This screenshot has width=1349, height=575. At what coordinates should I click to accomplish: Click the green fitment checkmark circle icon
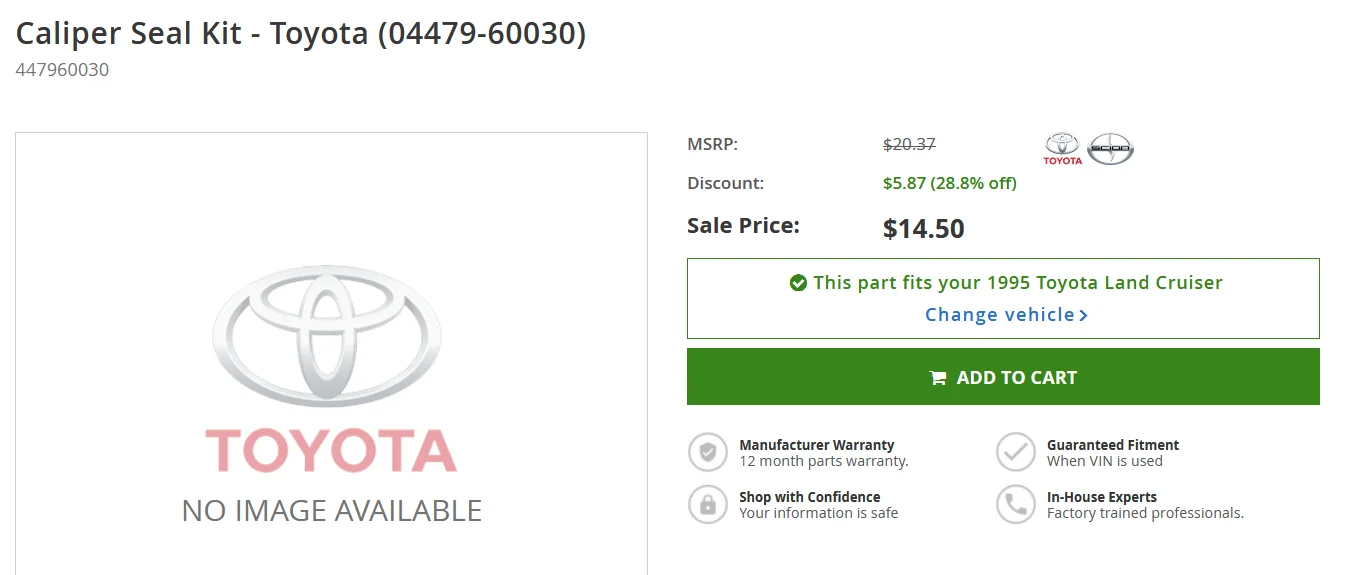(x=798, y=283)
